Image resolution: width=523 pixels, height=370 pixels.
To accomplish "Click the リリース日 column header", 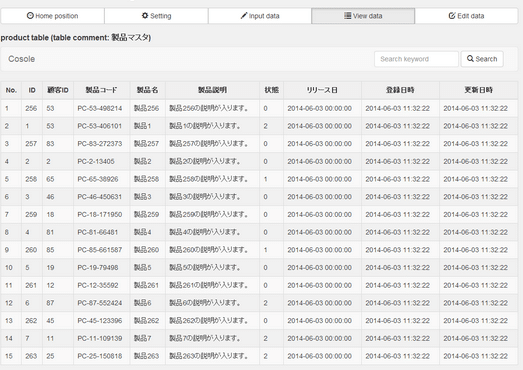I will tap(322, 90).
